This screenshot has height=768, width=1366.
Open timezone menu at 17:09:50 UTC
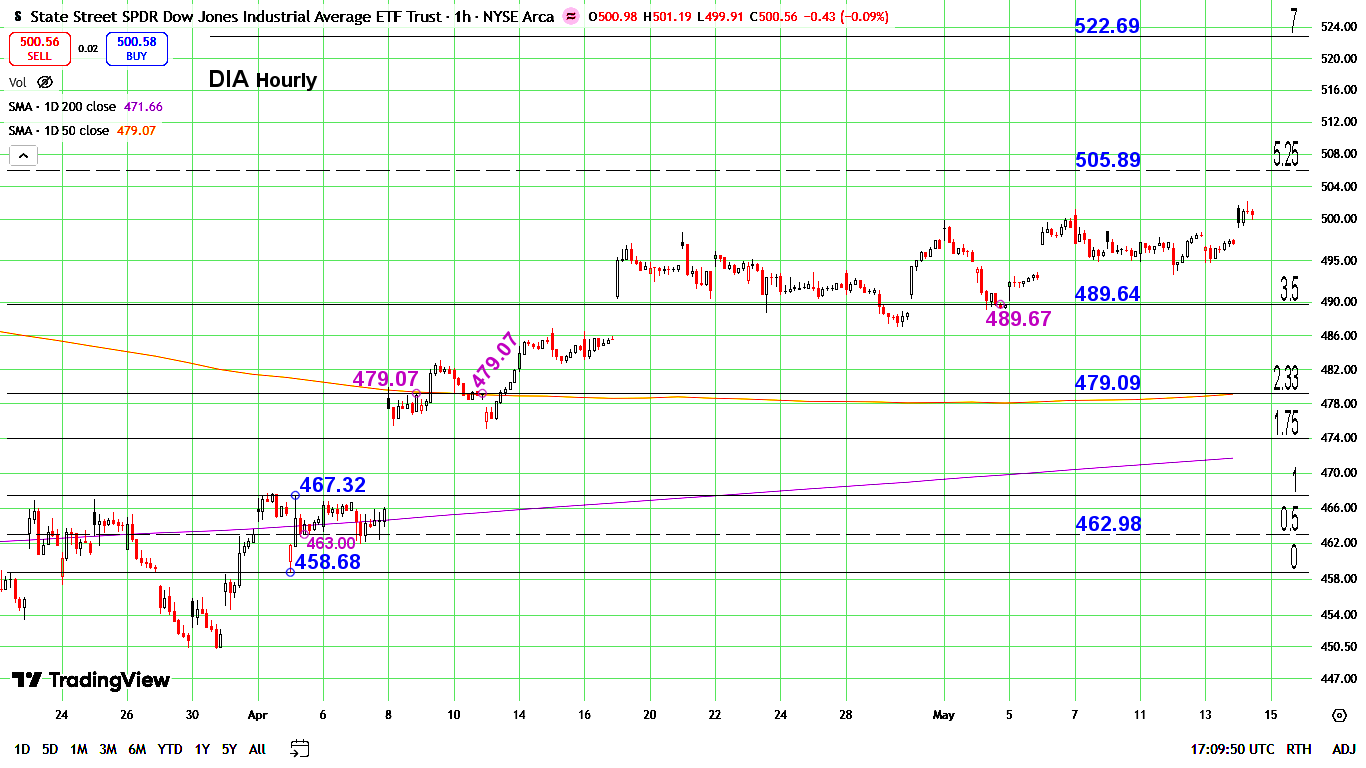[x=1232, y=749]
